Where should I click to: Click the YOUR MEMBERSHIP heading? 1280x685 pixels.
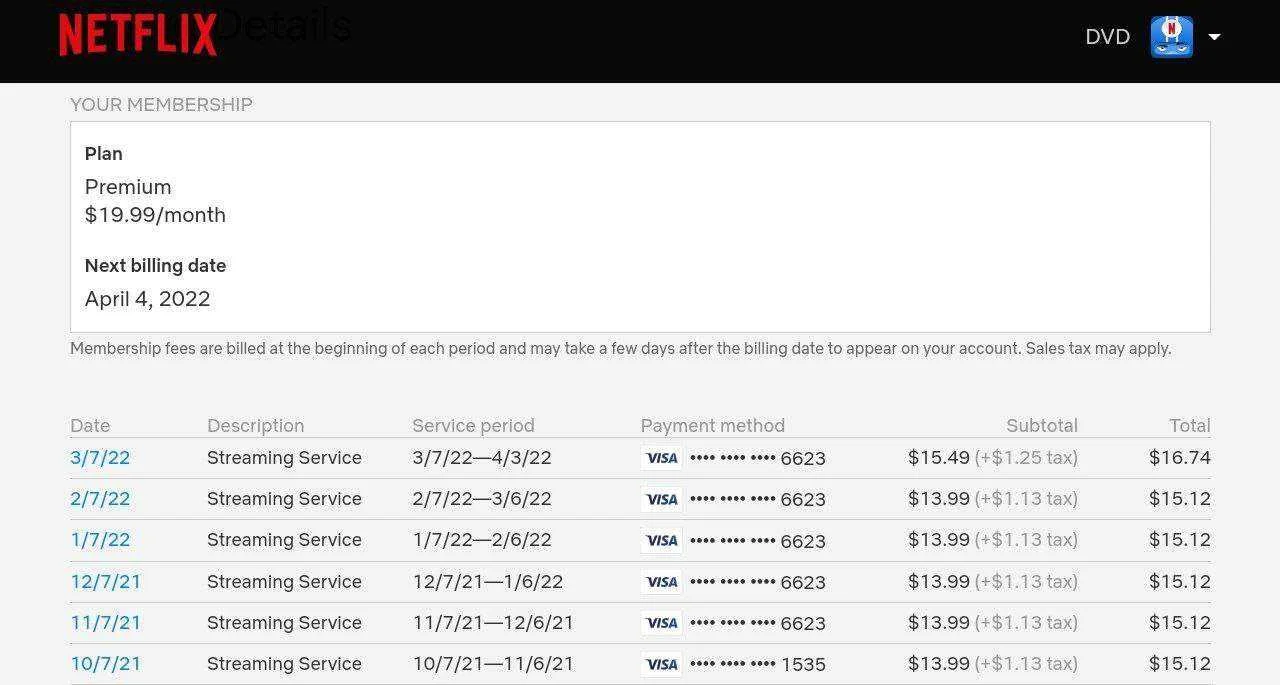[161, 105]
